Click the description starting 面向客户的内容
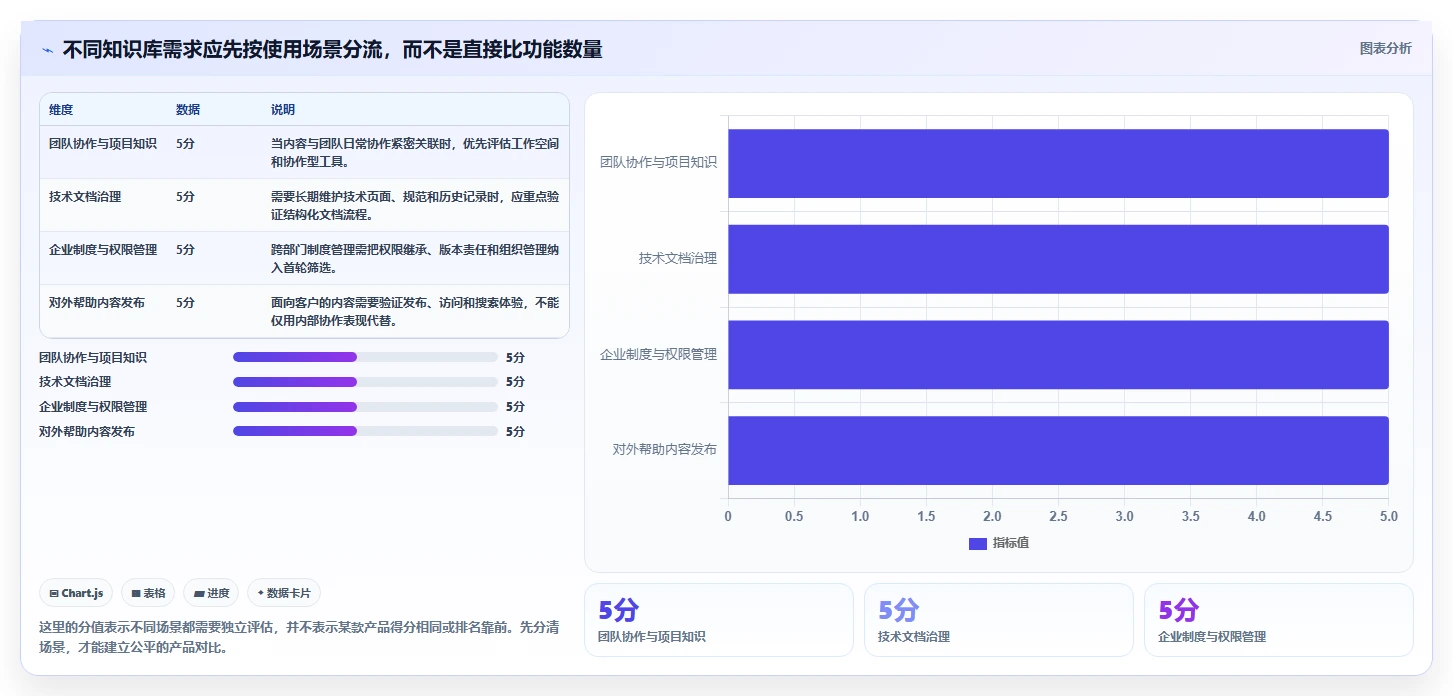Viewport: 1453px width, 696px height. [x=415, y=311]
